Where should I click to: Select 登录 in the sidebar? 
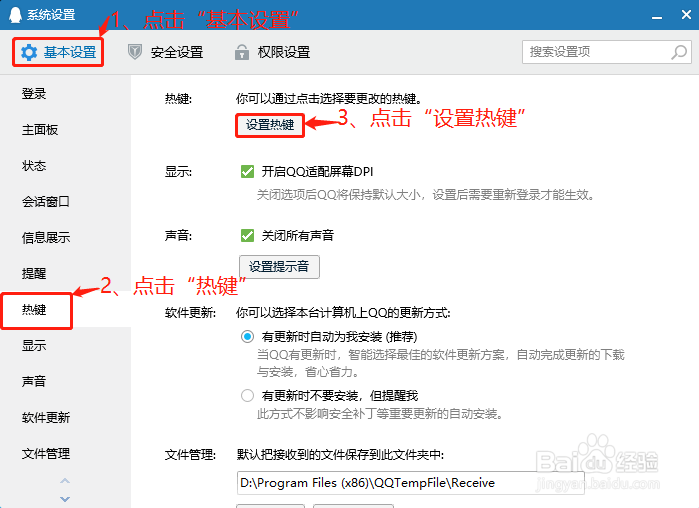(x=34, y=94)
